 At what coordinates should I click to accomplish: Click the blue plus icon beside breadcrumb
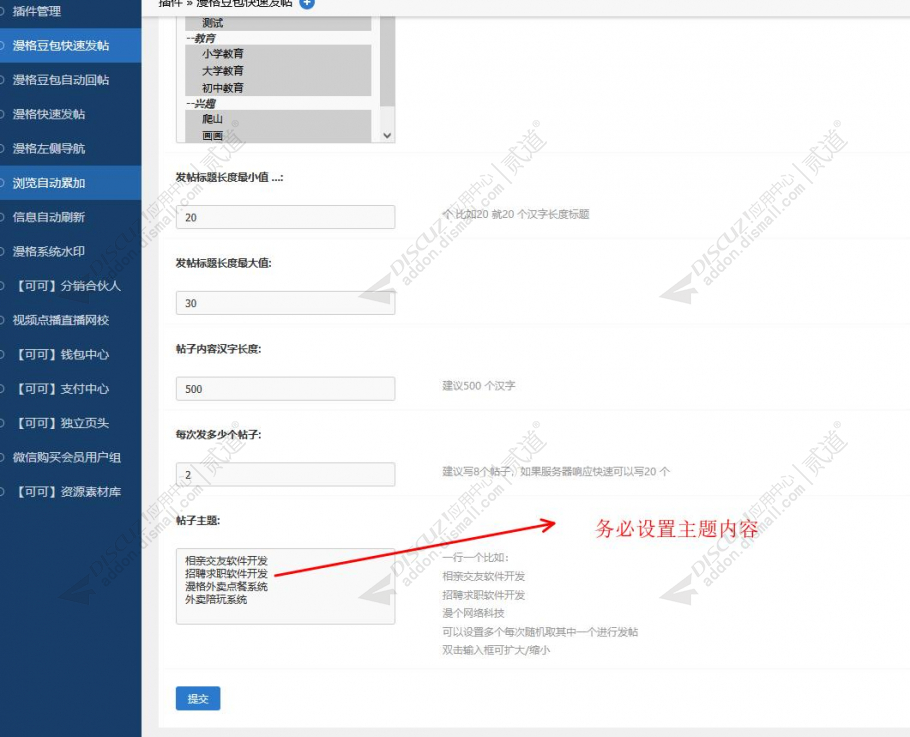pyautogui.click(x=307, y=3)
